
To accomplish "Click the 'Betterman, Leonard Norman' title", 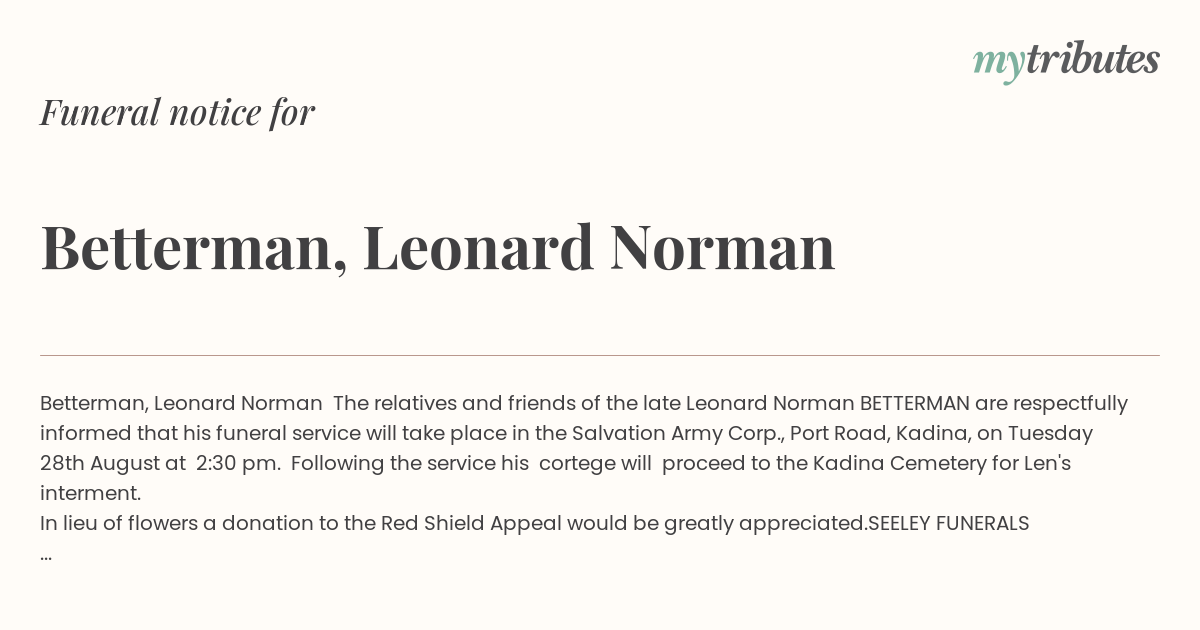I will tap(438, 247).
